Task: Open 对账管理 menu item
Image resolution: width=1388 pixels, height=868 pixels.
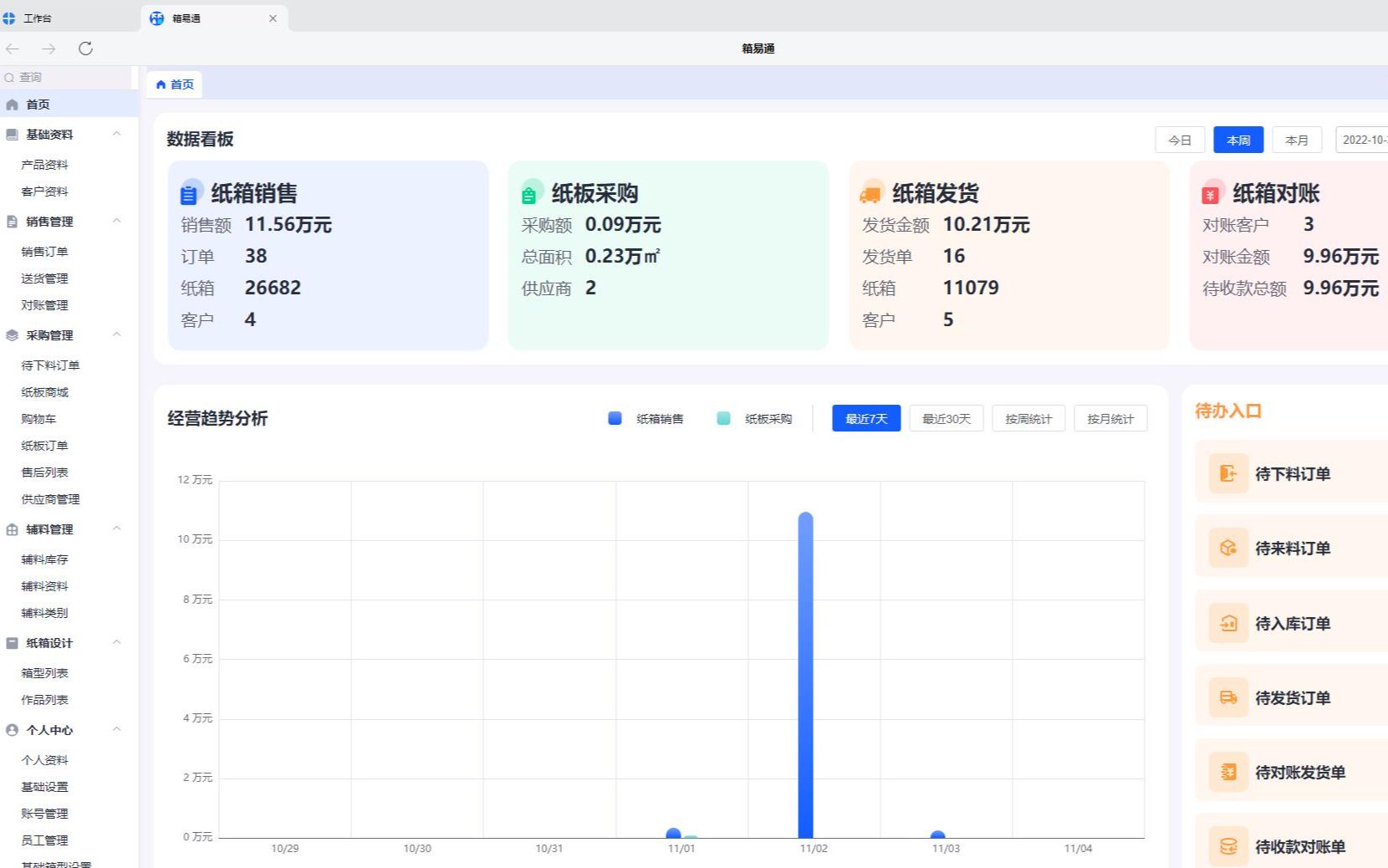Action: pos(44,305)
